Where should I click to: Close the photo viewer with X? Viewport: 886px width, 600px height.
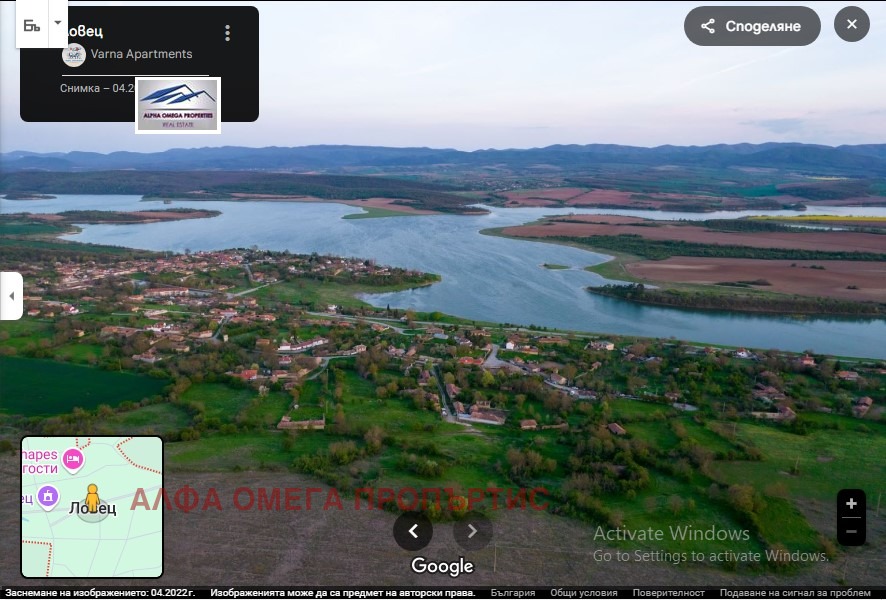coord(851,25)
